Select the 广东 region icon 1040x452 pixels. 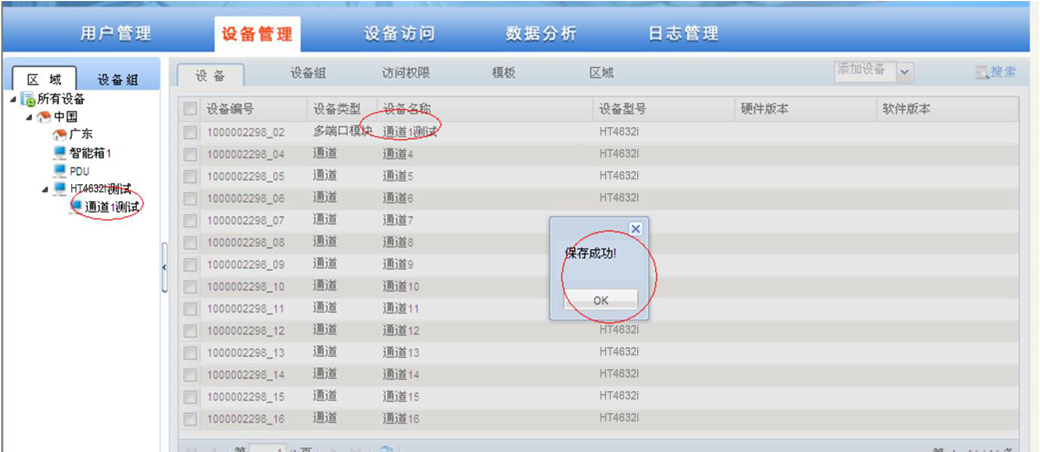[59, 135]
